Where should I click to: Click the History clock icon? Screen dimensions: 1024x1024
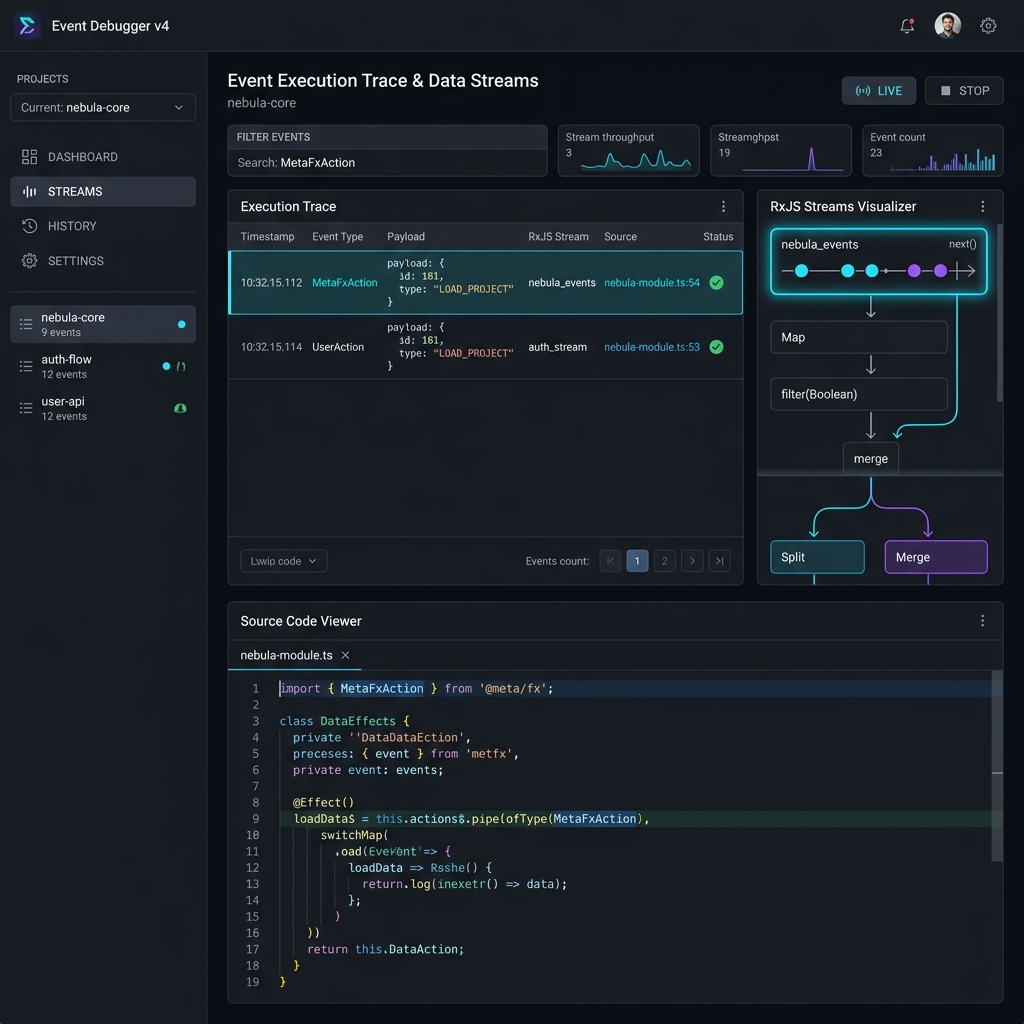[29, 226]
